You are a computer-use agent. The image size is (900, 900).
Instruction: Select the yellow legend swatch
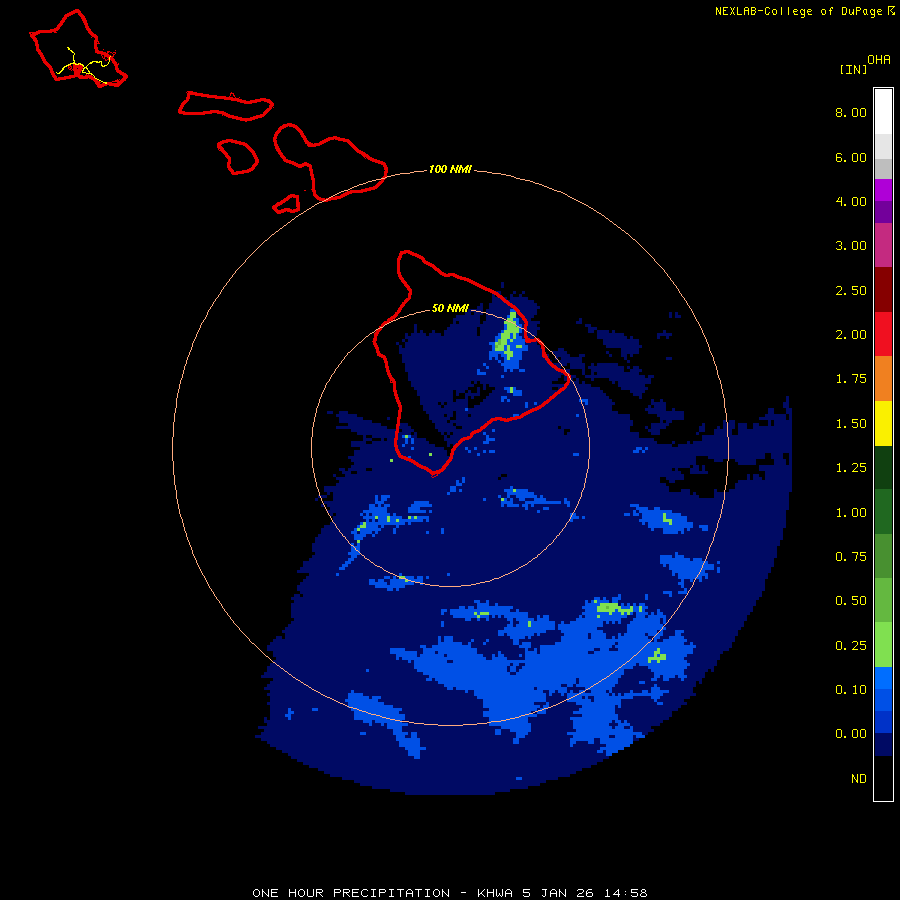pos(883,423)
